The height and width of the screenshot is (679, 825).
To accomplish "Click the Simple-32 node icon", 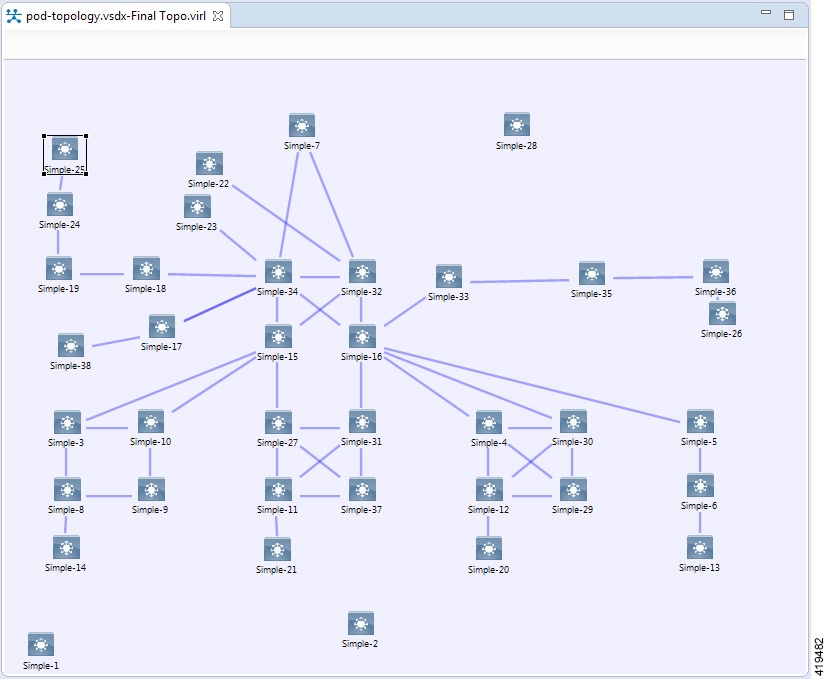I will [360, 269].
